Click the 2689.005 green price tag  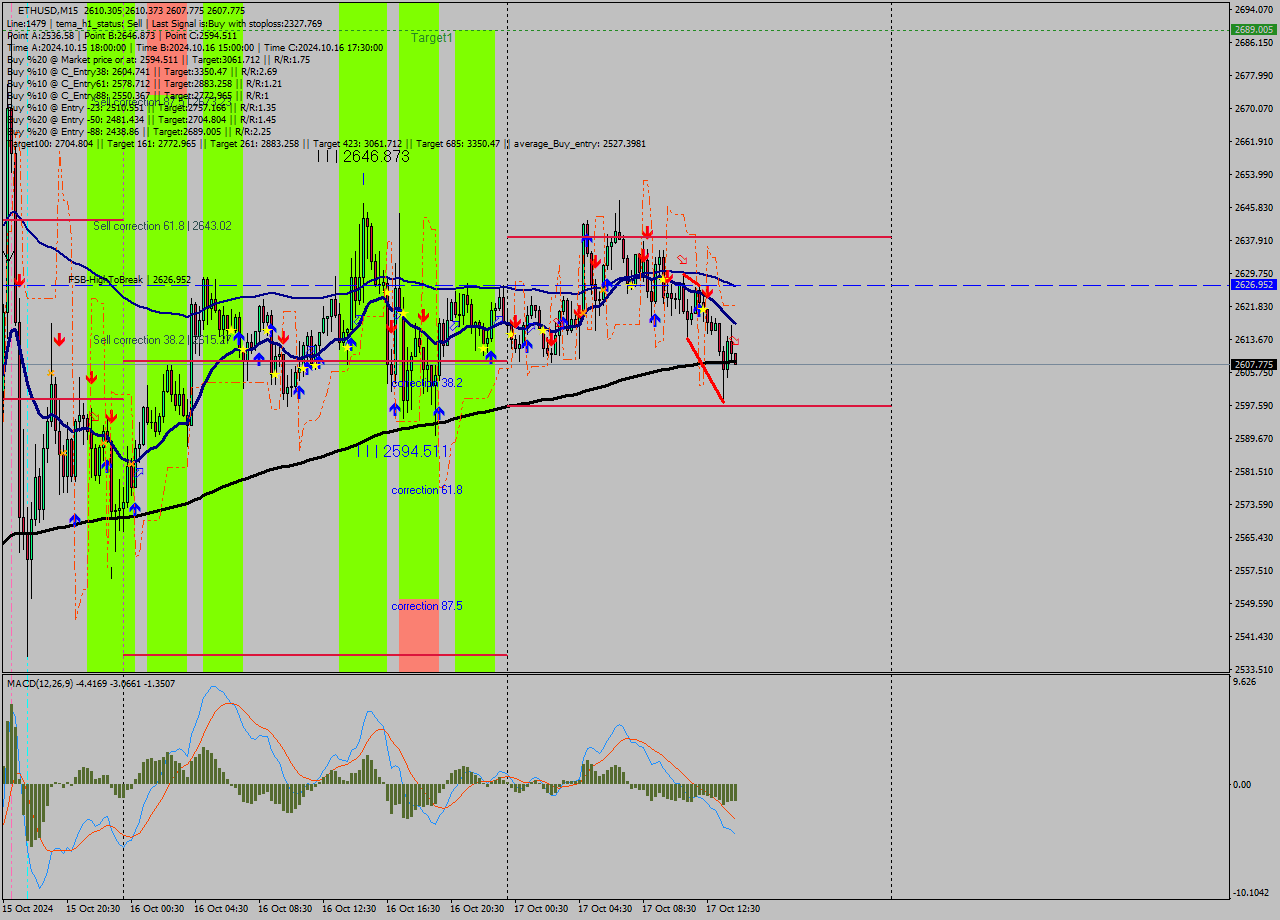pyautogui.click(x=1253, y=30)
